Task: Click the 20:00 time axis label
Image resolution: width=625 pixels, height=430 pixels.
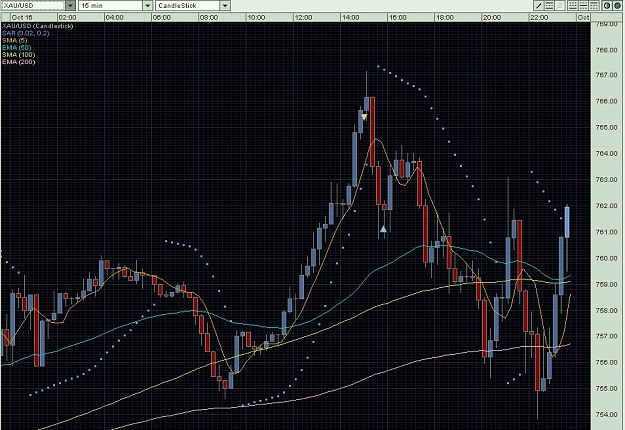Action: pos(491,18)
